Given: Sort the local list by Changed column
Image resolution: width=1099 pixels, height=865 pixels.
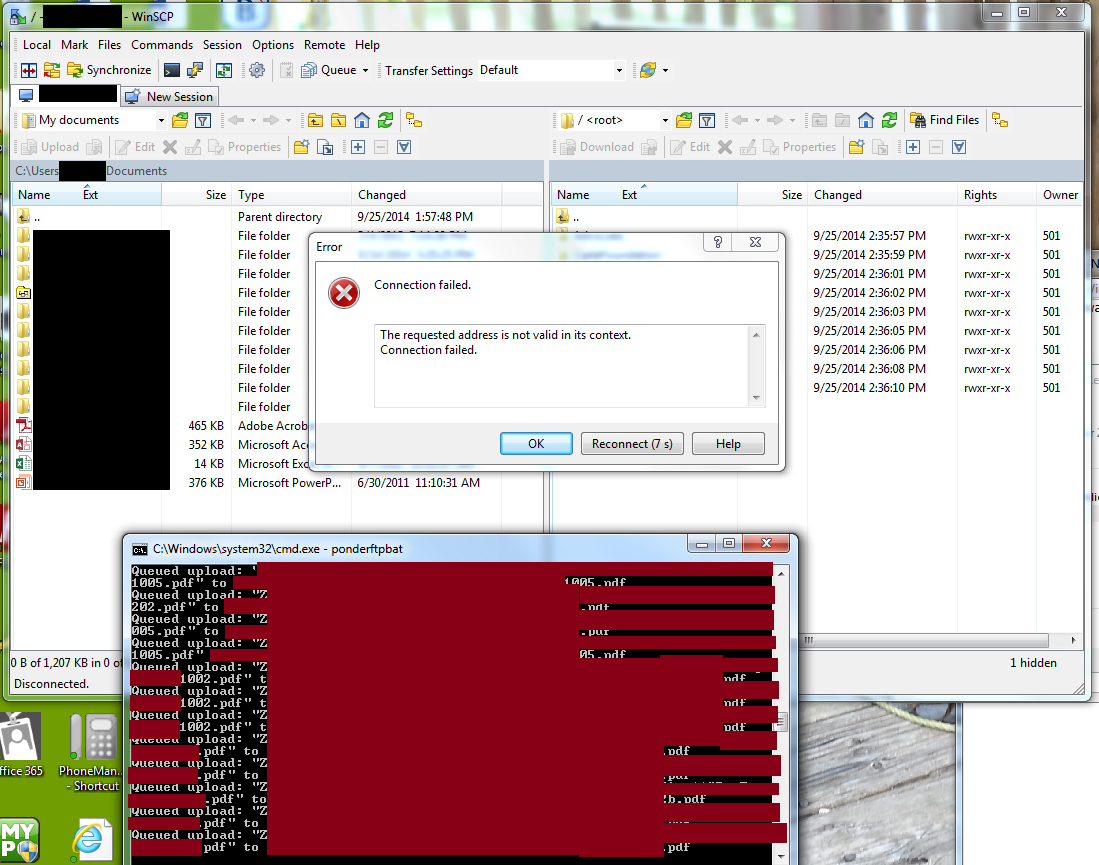Looking at the screenshot, I should click(382, 195).
